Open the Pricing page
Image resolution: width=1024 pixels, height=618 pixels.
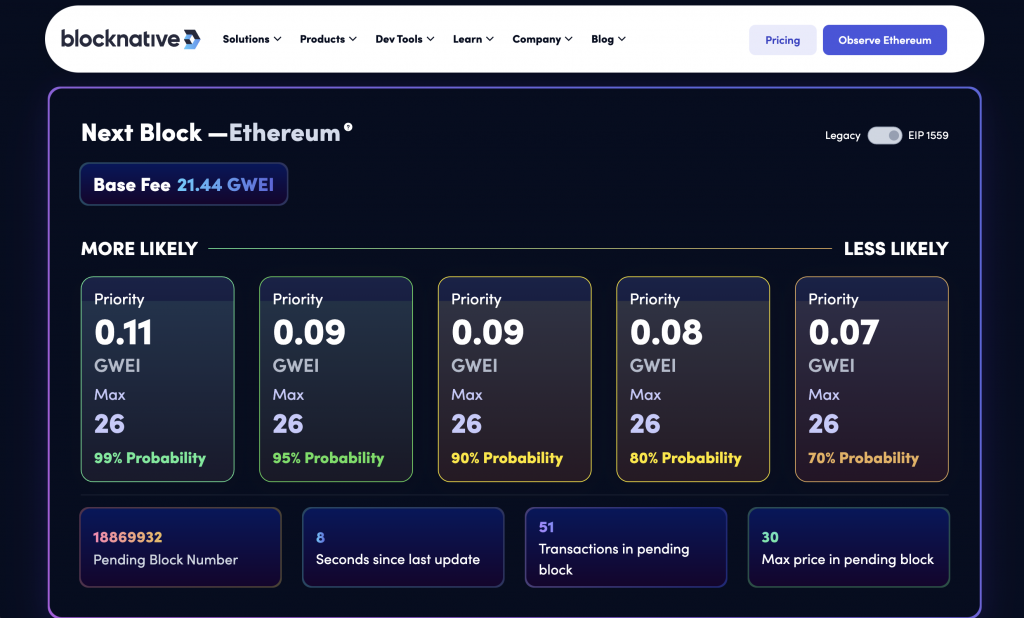(x=782, y=40)
